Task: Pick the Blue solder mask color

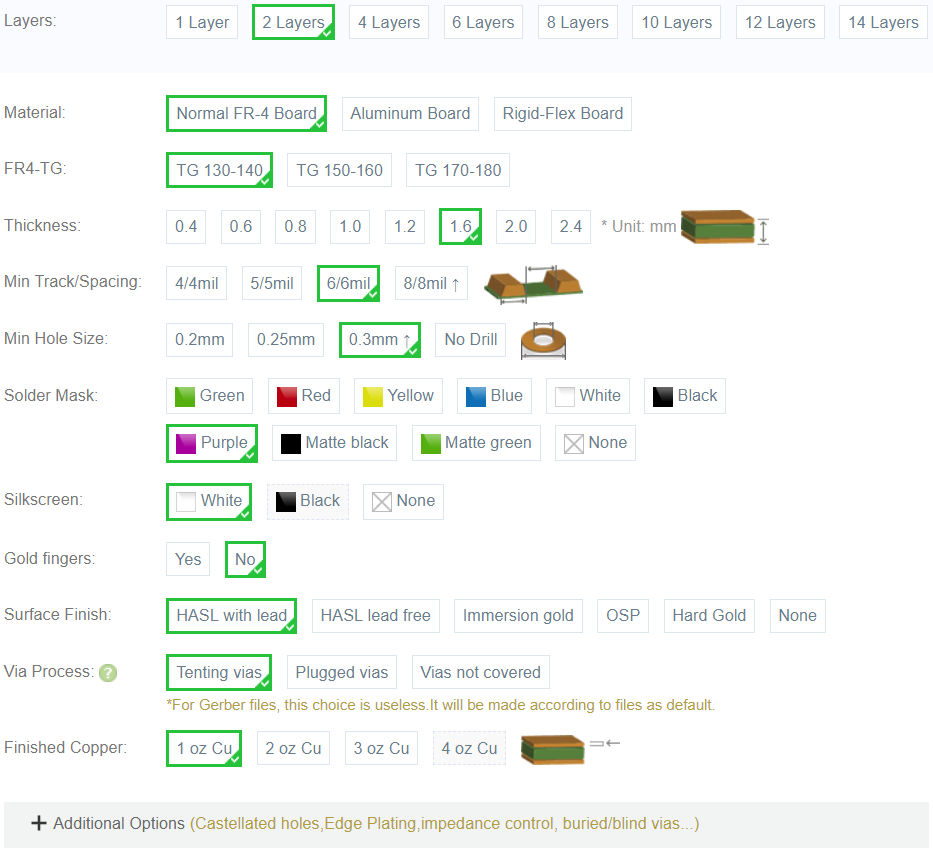Action: click(494, 396)
